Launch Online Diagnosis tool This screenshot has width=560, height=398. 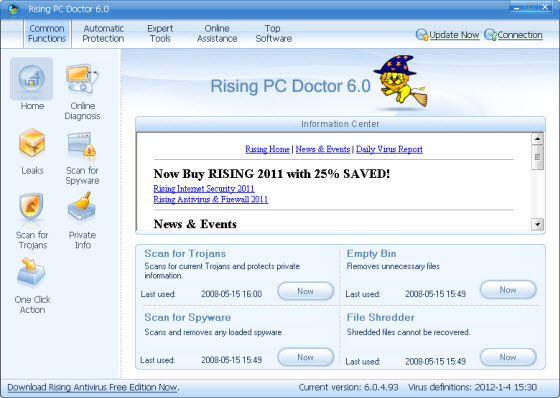coord(82,79)
